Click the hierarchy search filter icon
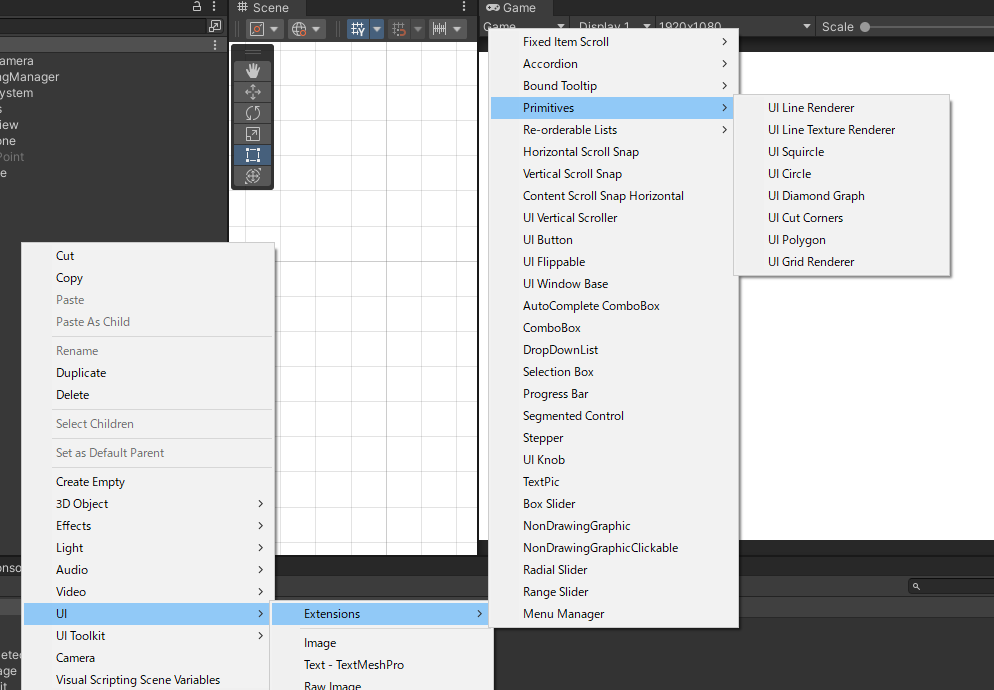 pyautogui.click(x=215, y=26)
